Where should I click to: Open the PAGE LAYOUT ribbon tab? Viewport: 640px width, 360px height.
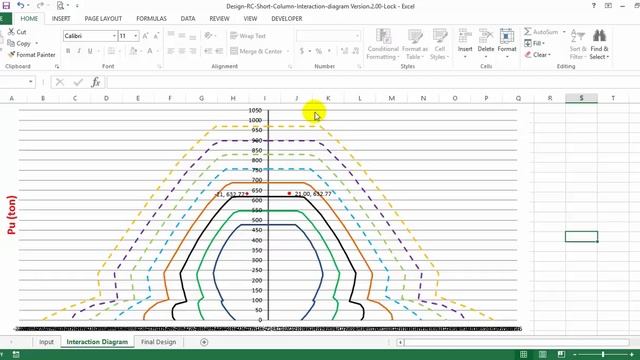click(x=103, y=19)
